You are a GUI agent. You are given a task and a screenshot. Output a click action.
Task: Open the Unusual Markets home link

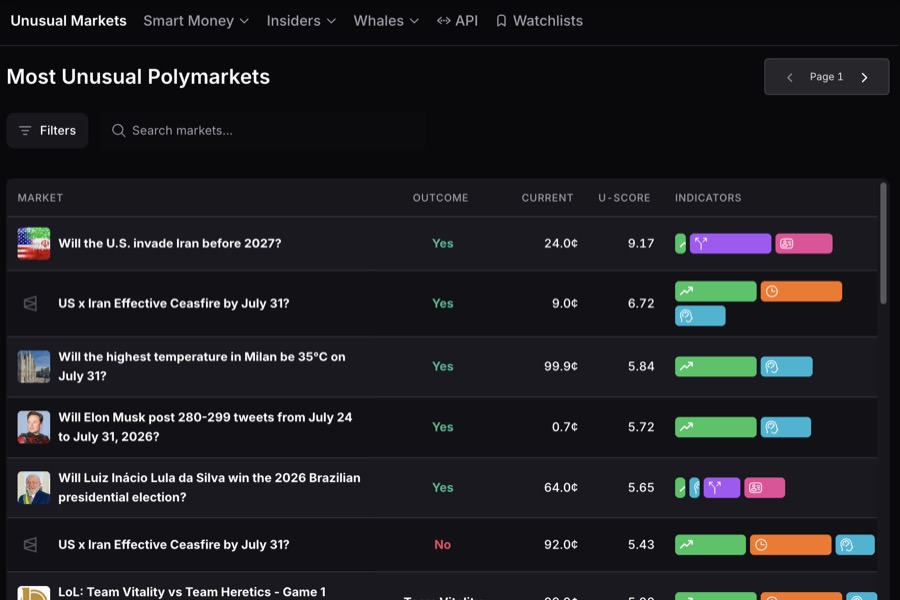pyautogui.click(x=68, y=21)
